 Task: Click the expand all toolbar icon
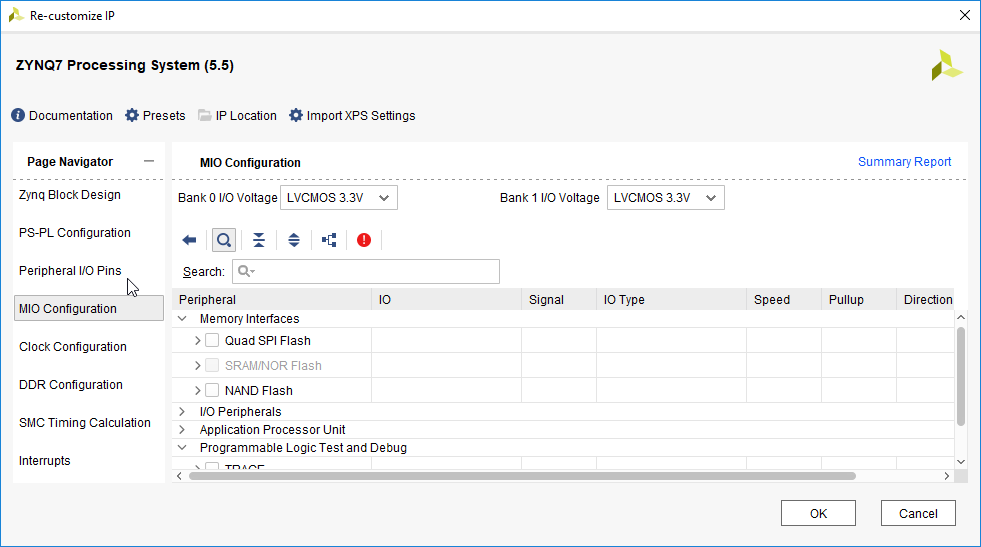point(294,240)
